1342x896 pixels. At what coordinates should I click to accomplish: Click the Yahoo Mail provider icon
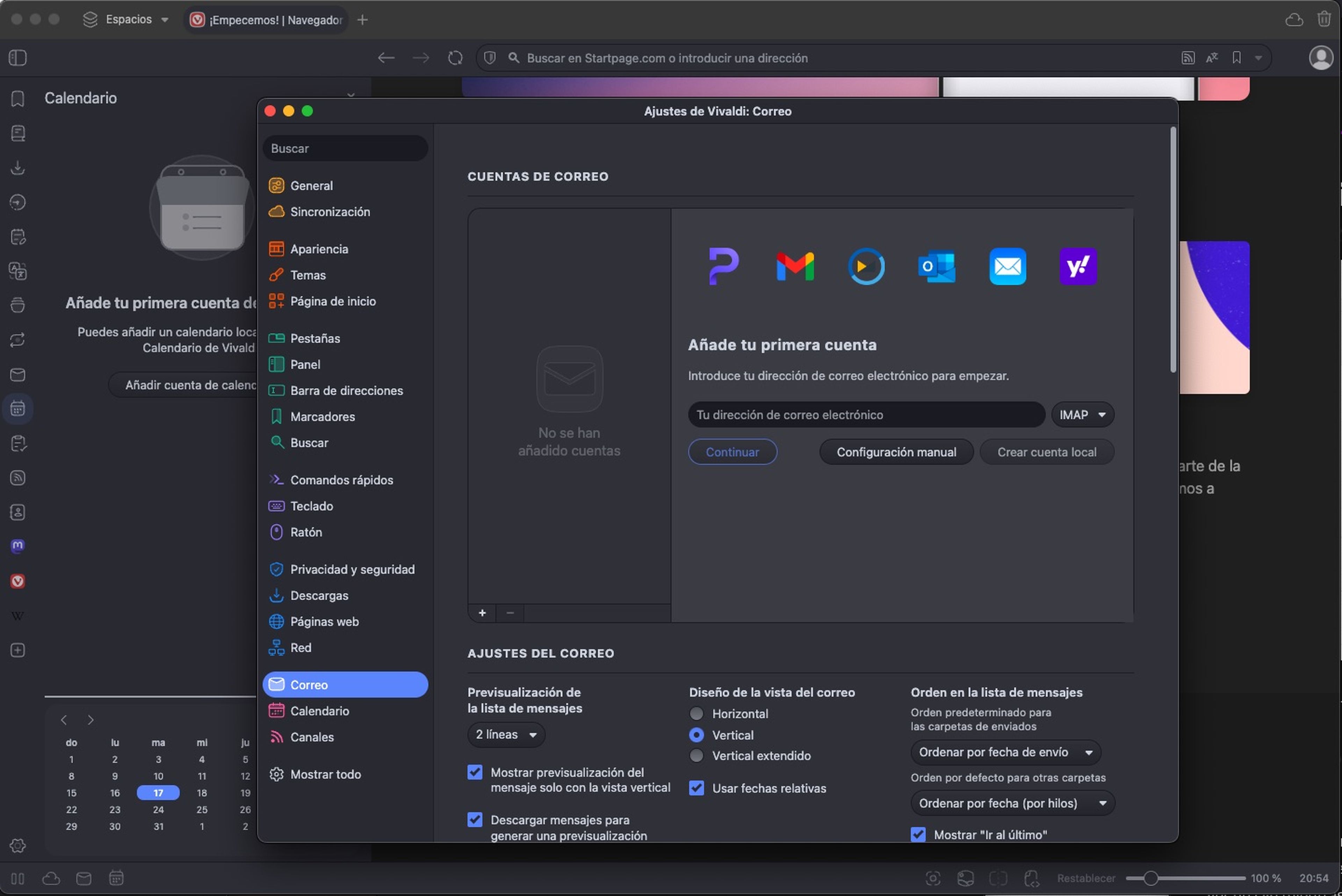(x=1078, y=266)
